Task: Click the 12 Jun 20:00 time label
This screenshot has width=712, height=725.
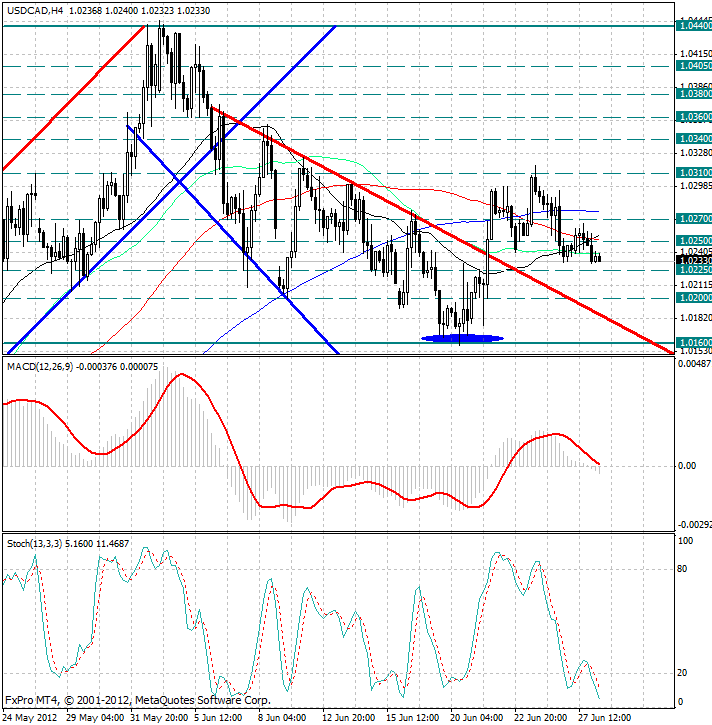Action: [x=349, y=718]
